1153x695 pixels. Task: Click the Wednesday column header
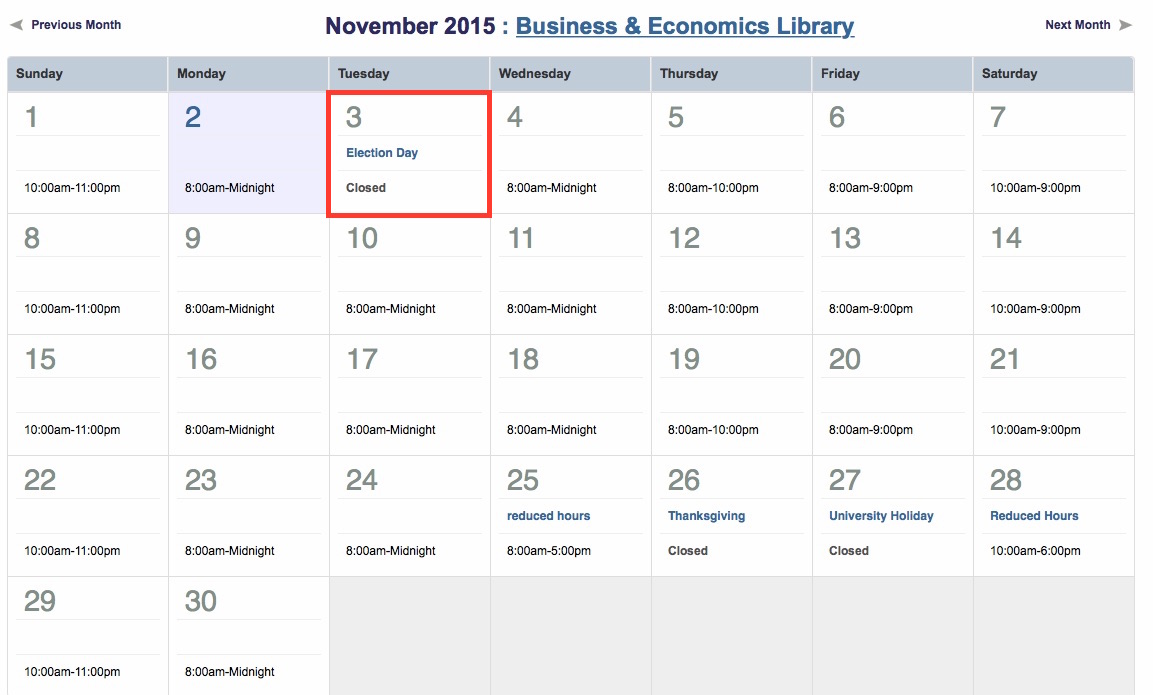(535, 74)
